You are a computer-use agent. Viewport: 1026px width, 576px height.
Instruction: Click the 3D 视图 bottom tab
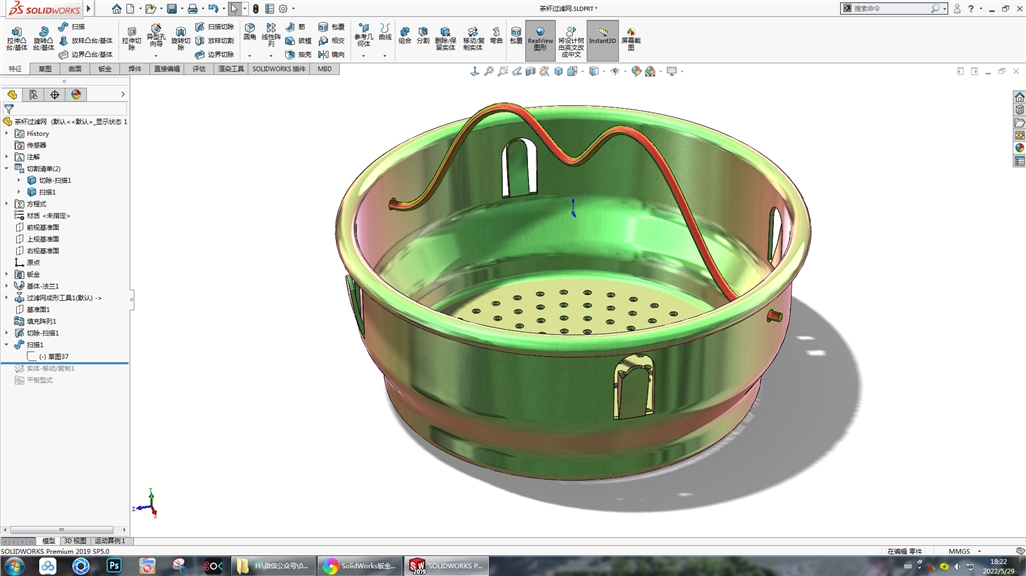pyautogui.click(x=75, y=541)
